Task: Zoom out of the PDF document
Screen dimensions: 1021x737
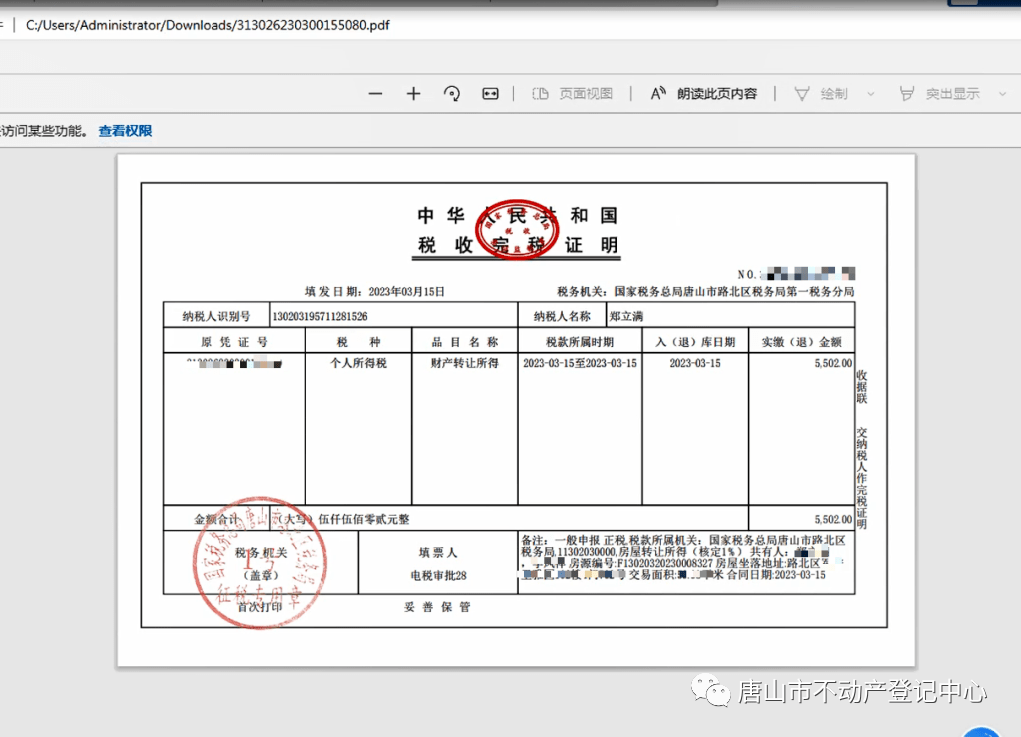Action: coord(375,93)
